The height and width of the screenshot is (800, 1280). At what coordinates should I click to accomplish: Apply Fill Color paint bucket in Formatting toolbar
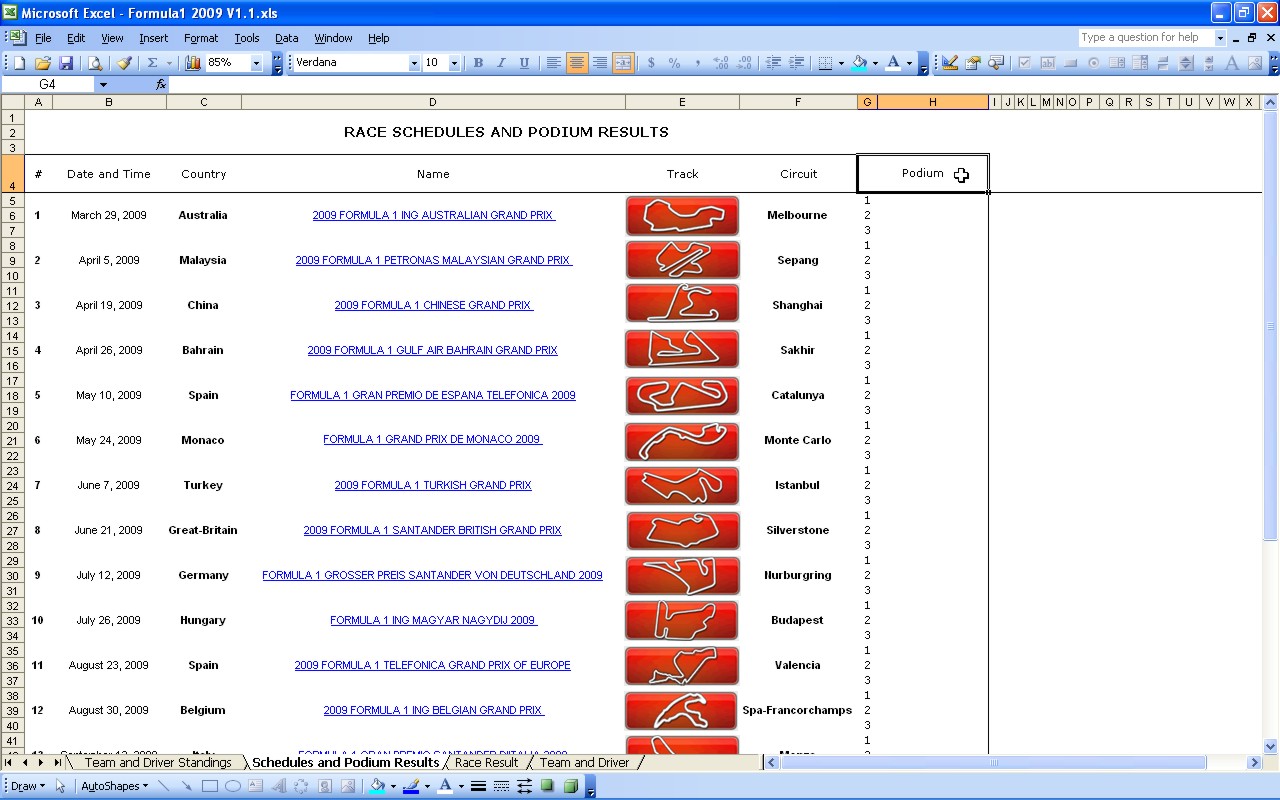click(x=859, y=62)
